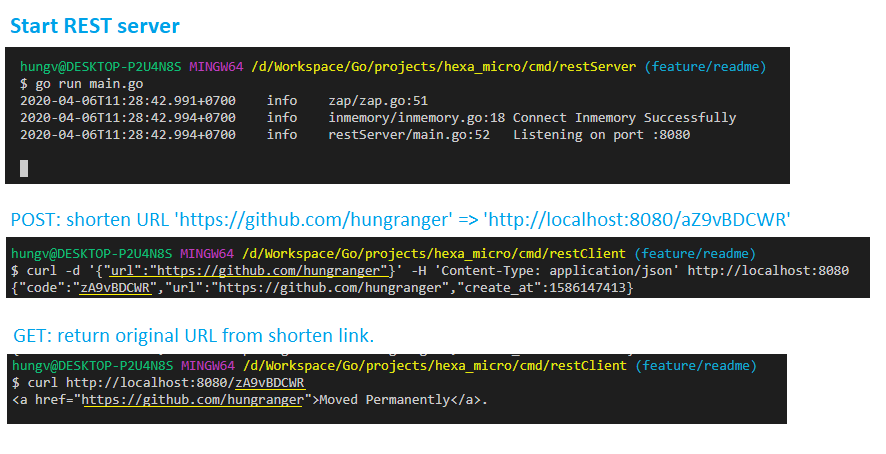Image resolution: width=886 pixels, height=454 pixels.
Task: Select the '$ go run main.go' command line
Action: (81, 84)
